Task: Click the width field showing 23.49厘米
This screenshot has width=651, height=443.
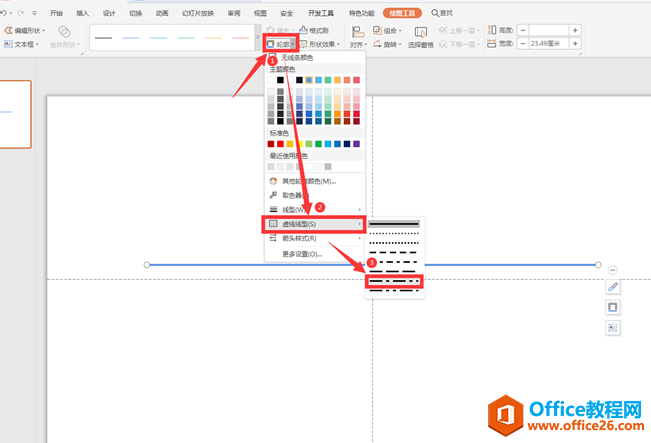Action: click(549, 44)
